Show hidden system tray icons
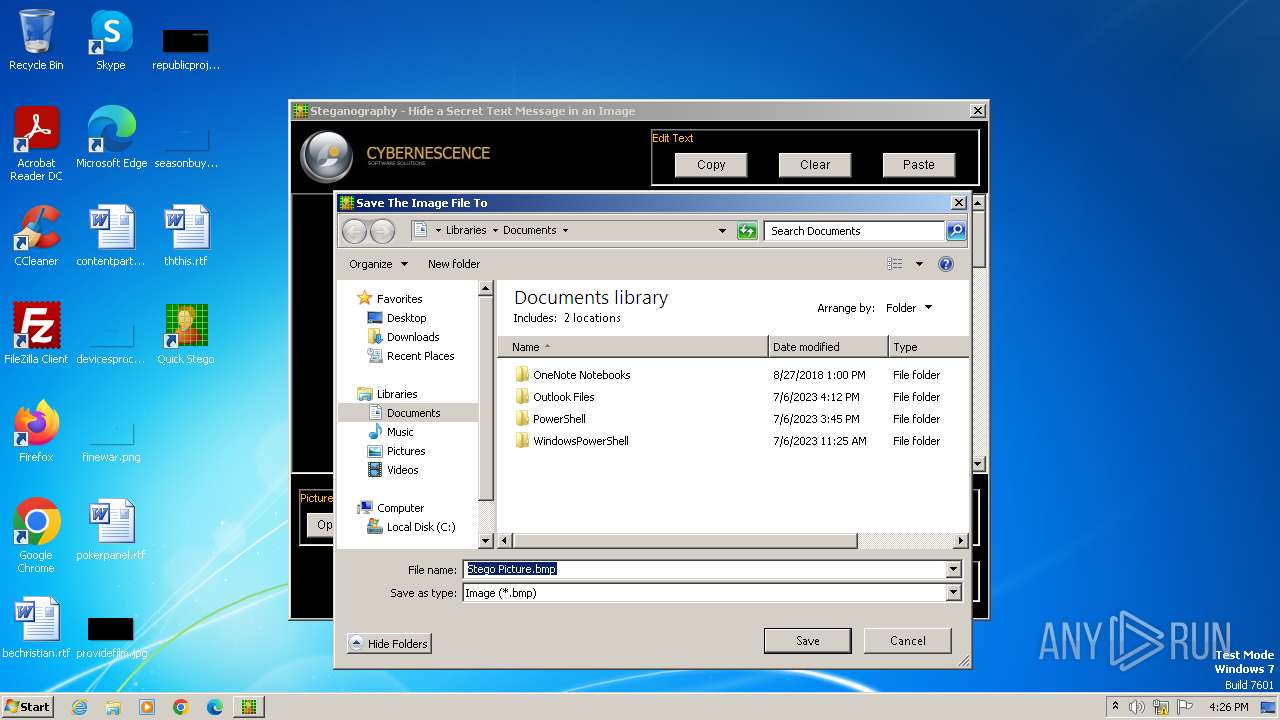The width and height of the screenshot is (1280, 720). [x=1115, y=707]
